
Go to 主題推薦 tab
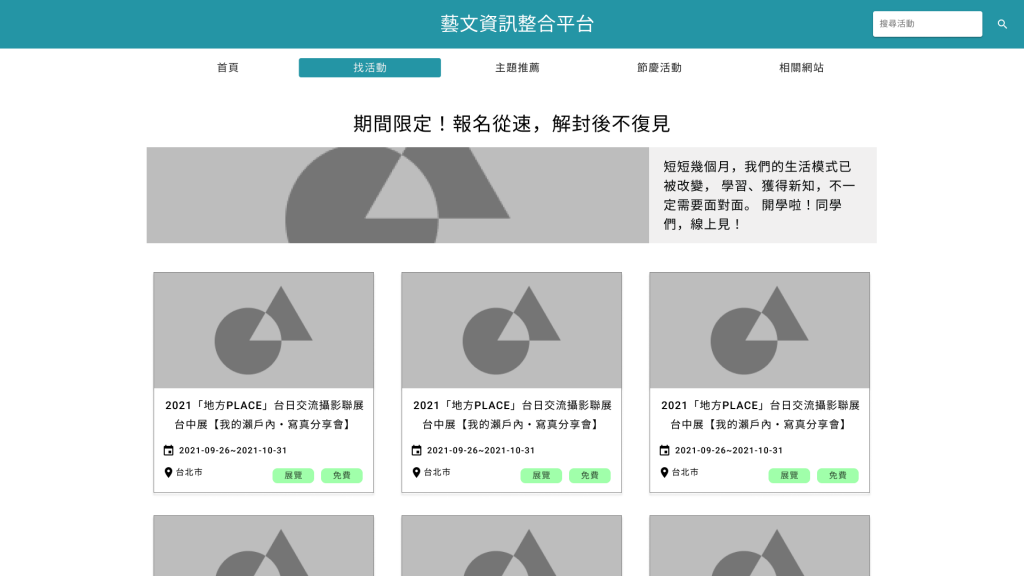[517, 68]
